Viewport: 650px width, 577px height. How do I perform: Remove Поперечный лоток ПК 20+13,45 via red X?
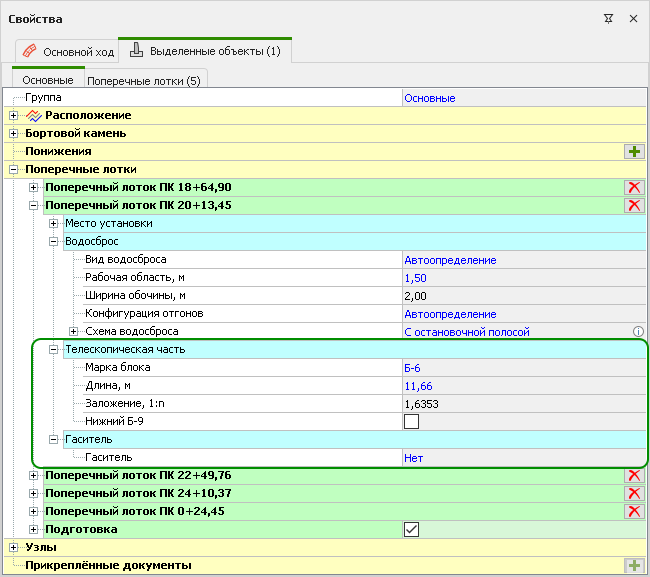pyautogui.click(x=633, y=205)
